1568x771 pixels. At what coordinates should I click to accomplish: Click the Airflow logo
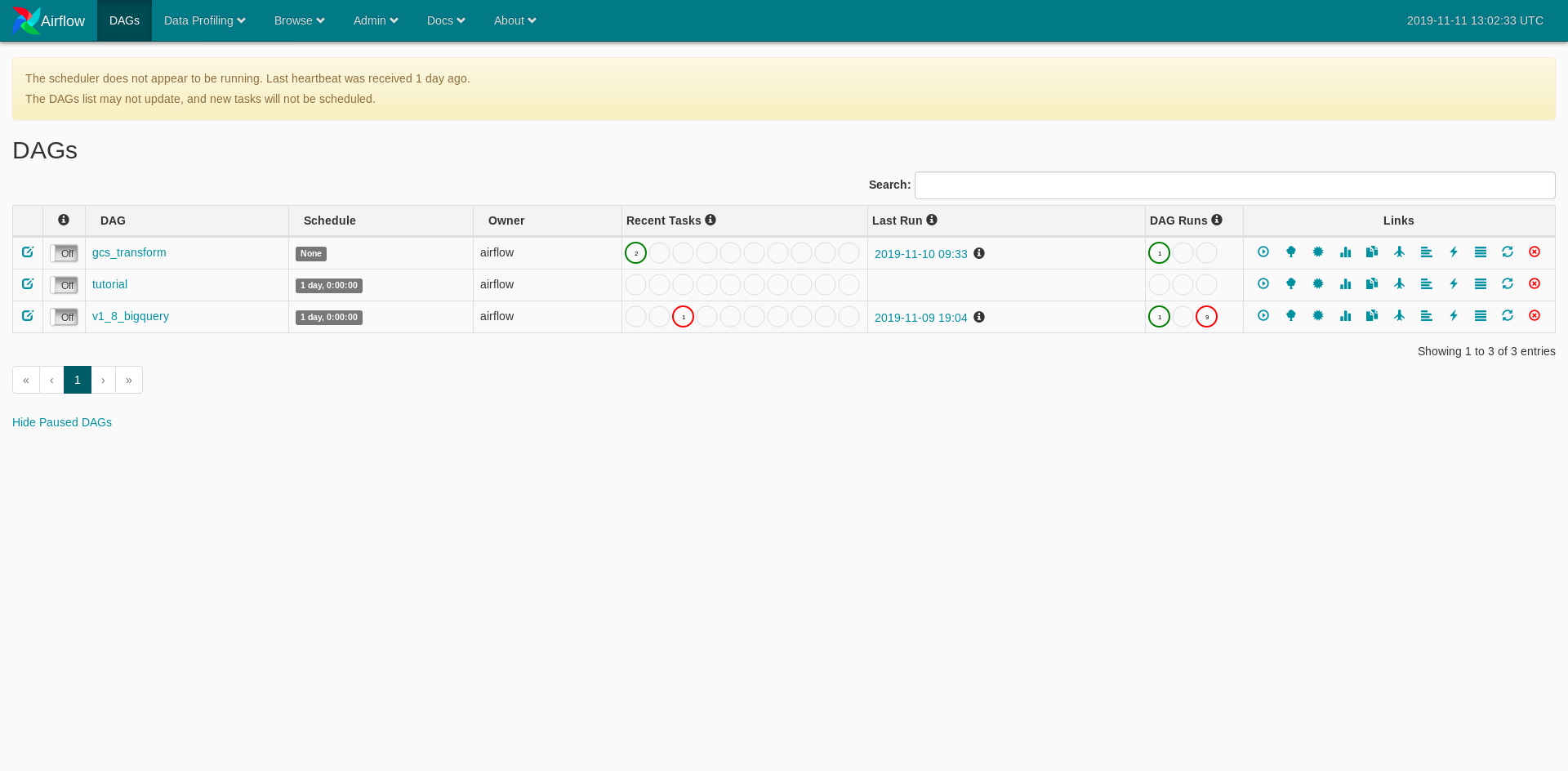pos(49,20)
